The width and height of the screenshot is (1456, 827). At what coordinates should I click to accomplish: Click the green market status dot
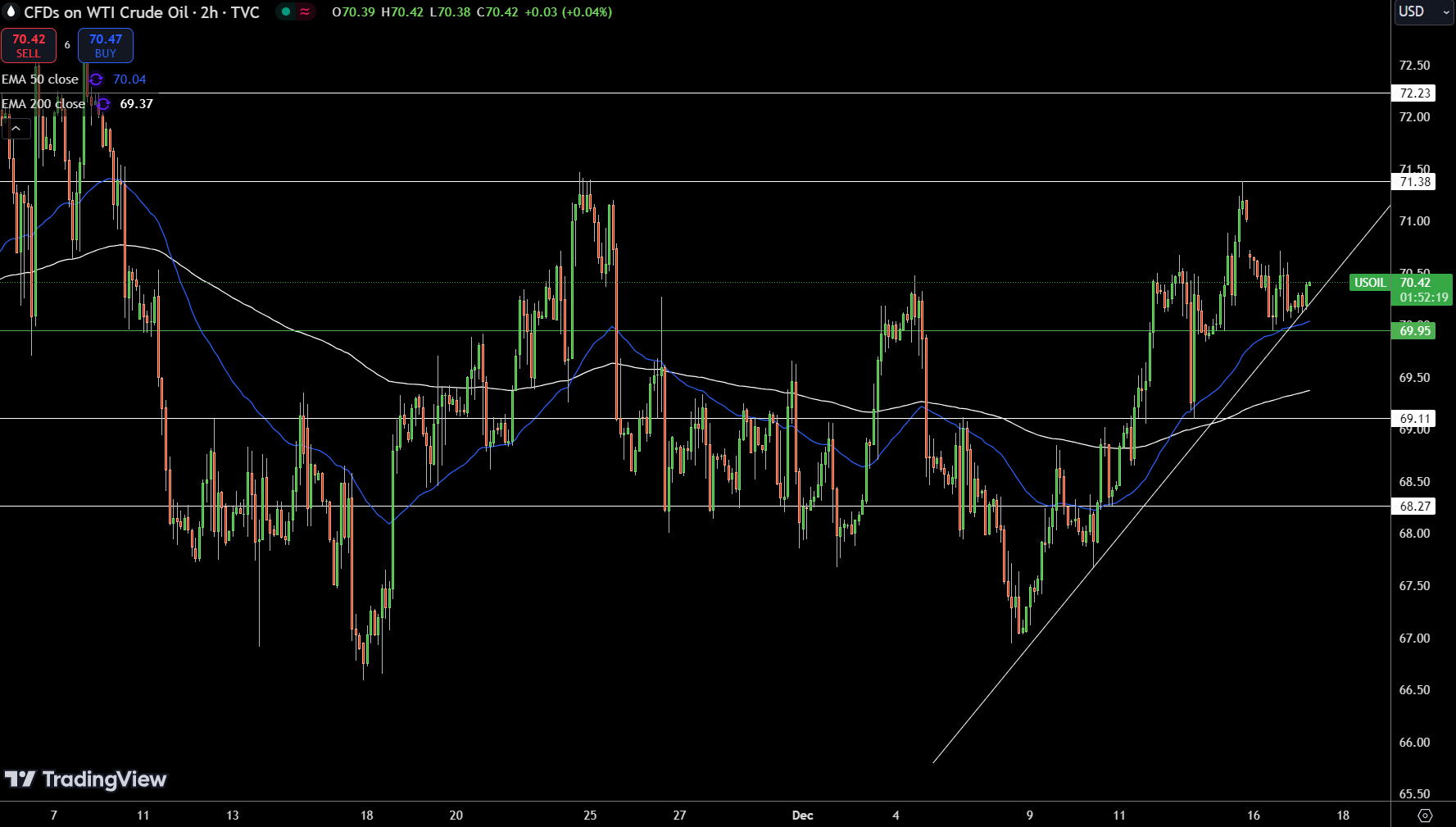pos(286,11)
